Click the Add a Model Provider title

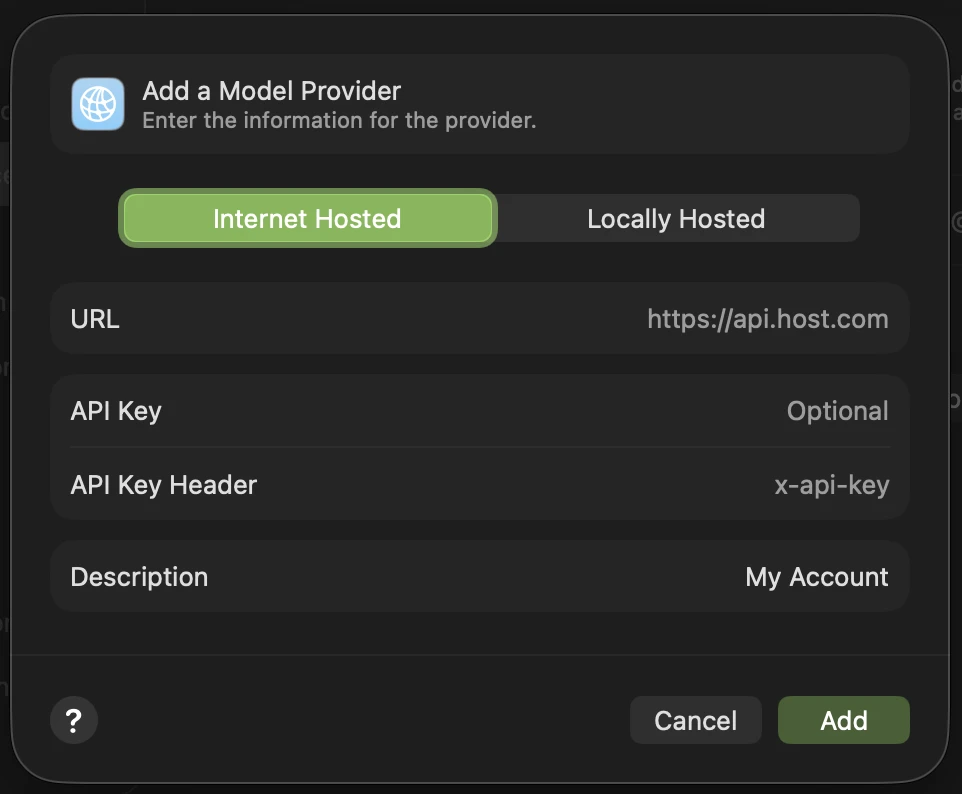(x=271, y=91)
